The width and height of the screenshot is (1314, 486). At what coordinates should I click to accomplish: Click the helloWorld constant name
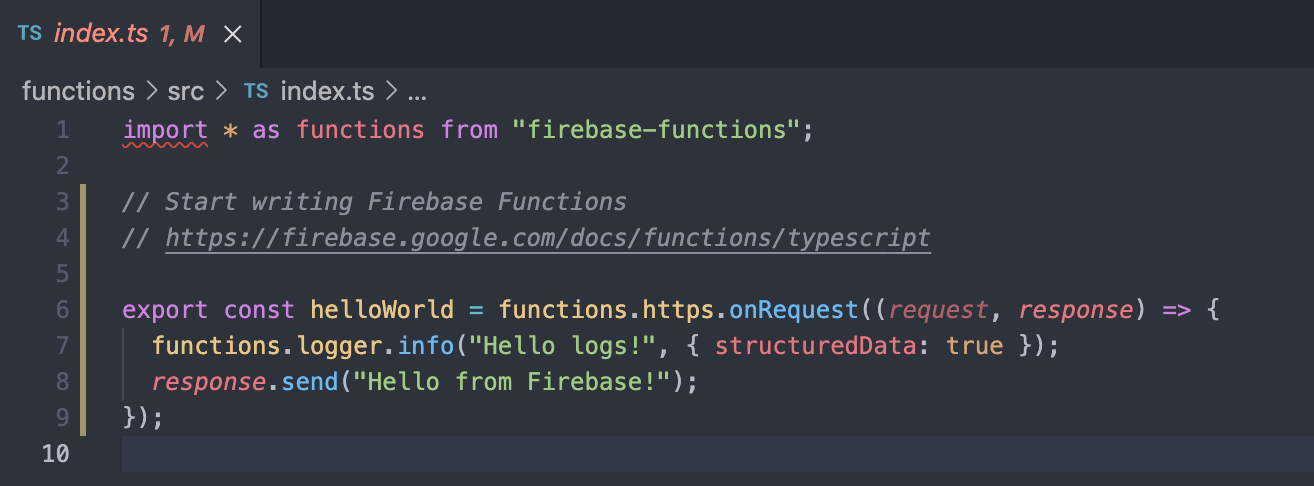tap(382, 310)
